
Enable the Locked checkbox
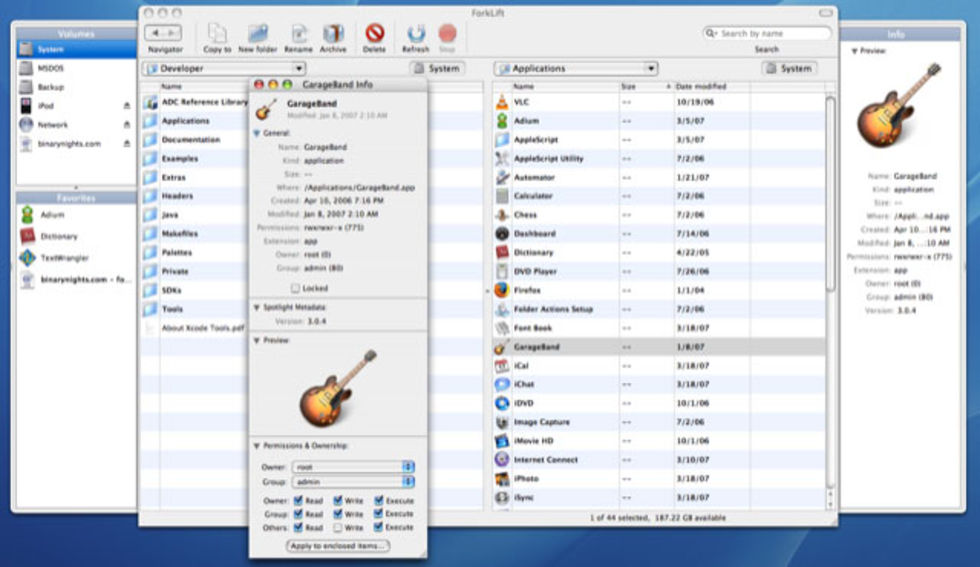[x=295, y=288]
